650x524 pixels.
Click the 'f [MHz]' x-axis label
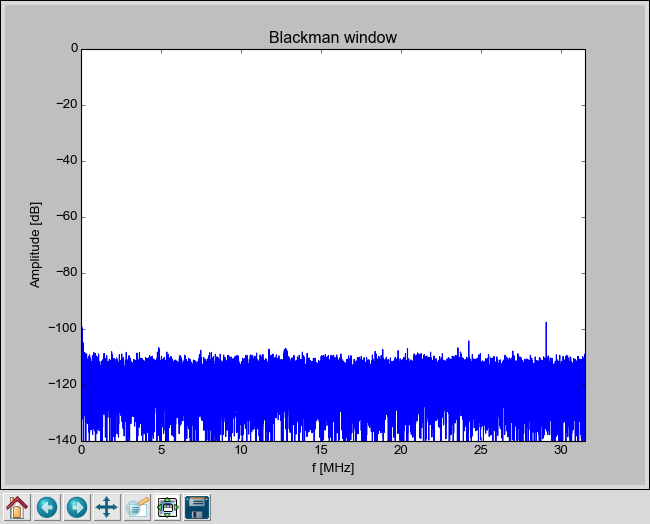tap(333, 468)
